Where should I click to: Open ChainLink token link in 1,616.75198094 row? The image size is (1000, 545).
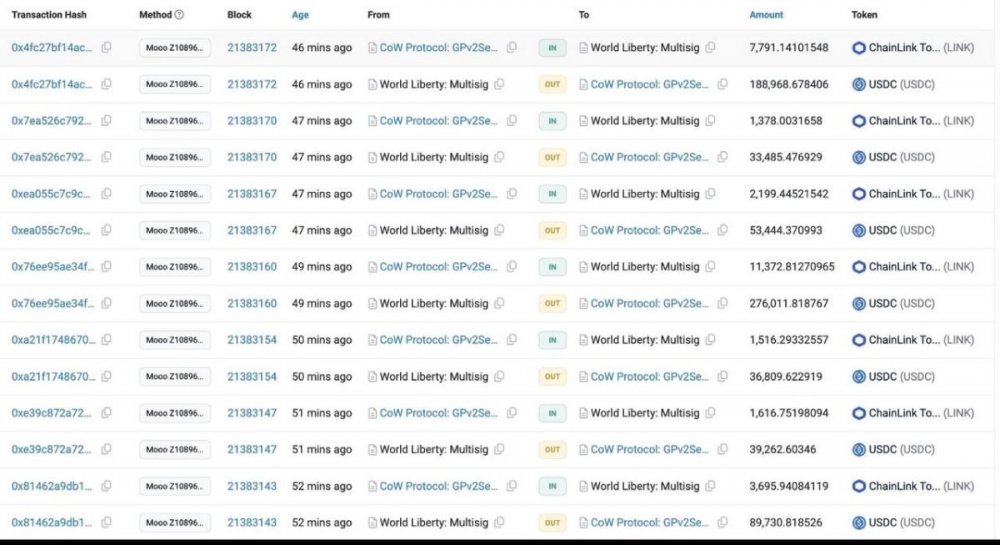click(904, 413)
